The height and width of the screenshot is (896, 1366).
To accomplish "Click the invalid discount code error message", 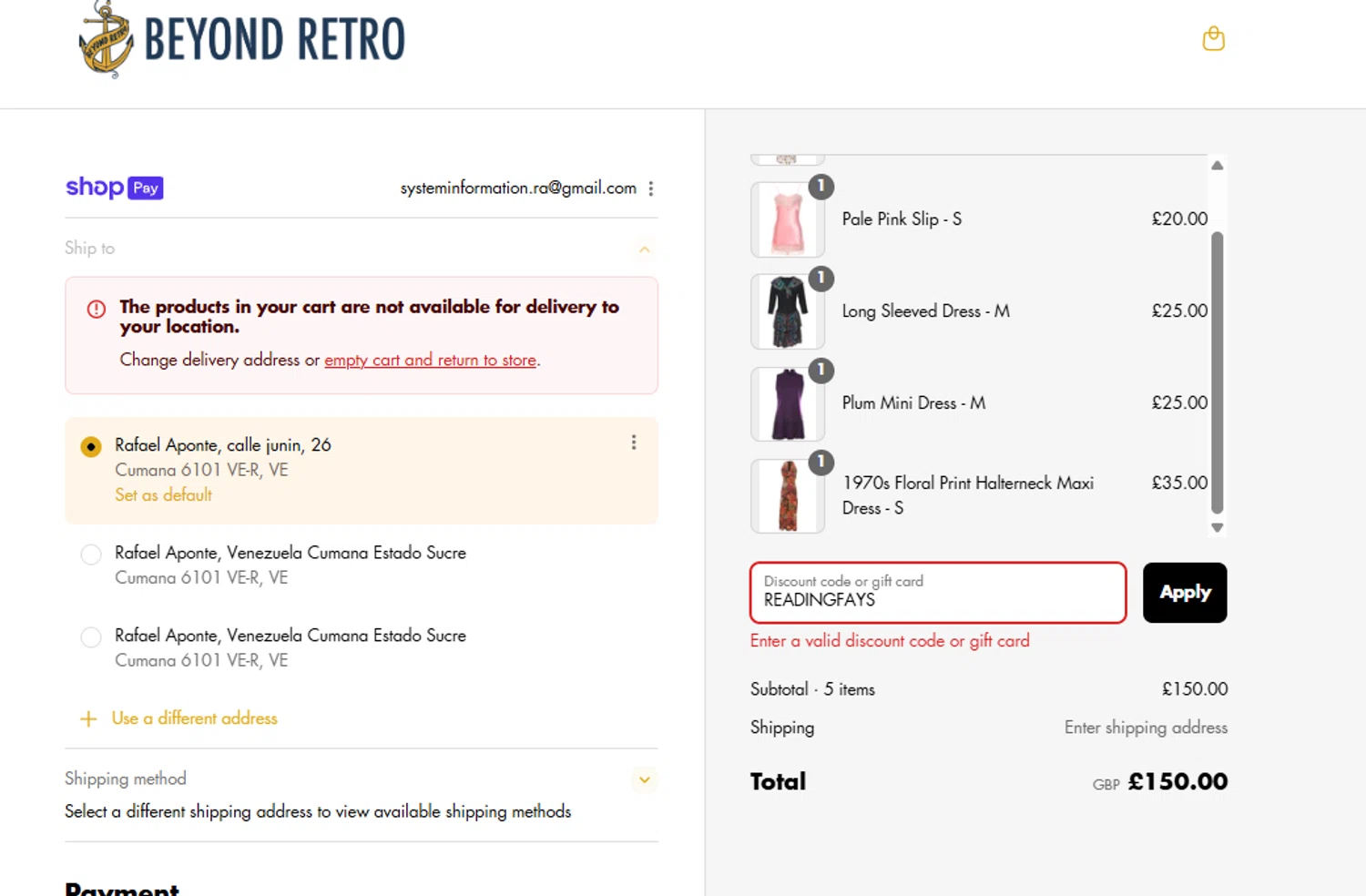I will (x=890, y=641).
